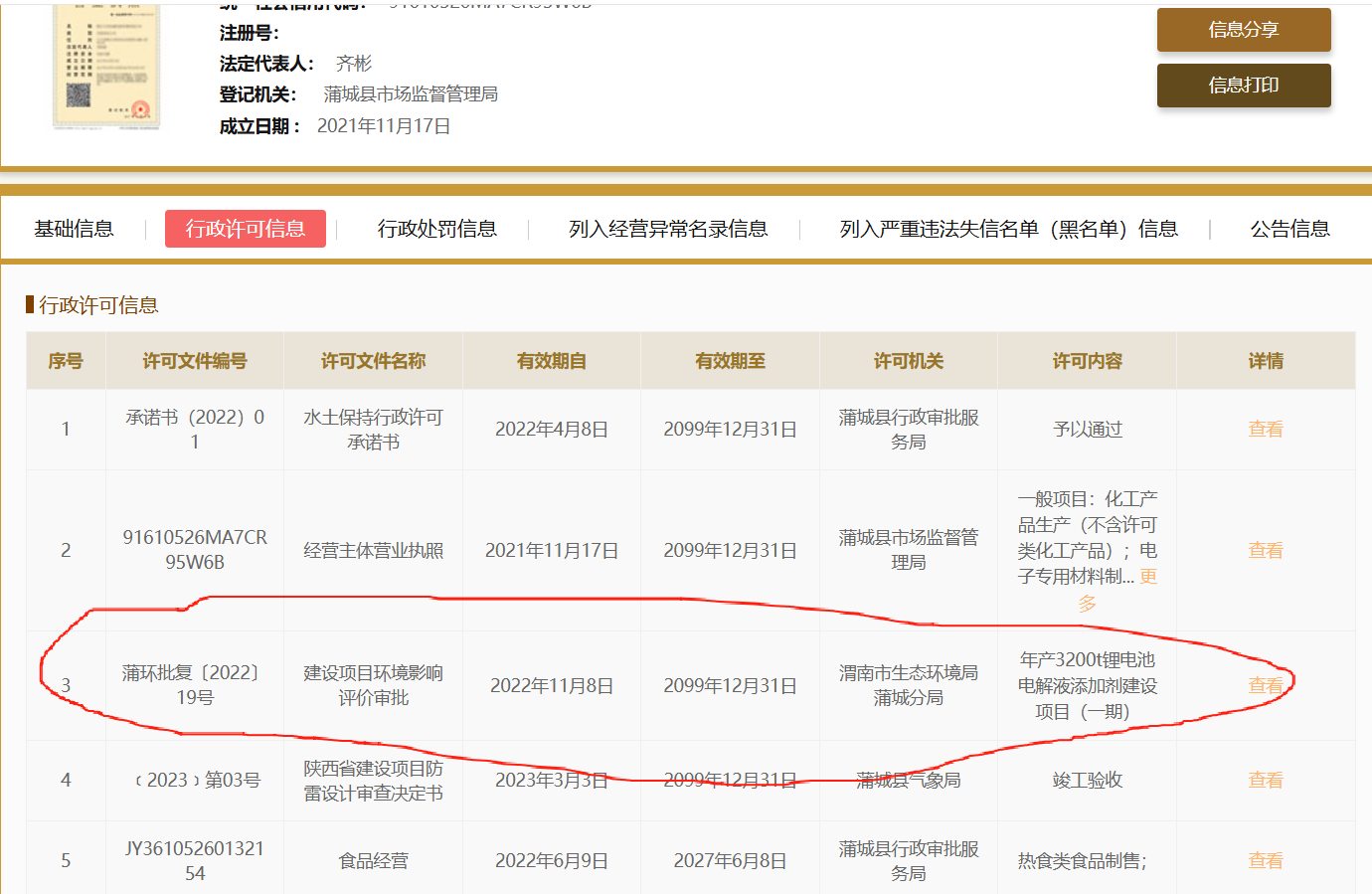This screenshot has width=1372, height=894.
Task: Open the business license thumbnail image
Action: click(x=106, y=66)
